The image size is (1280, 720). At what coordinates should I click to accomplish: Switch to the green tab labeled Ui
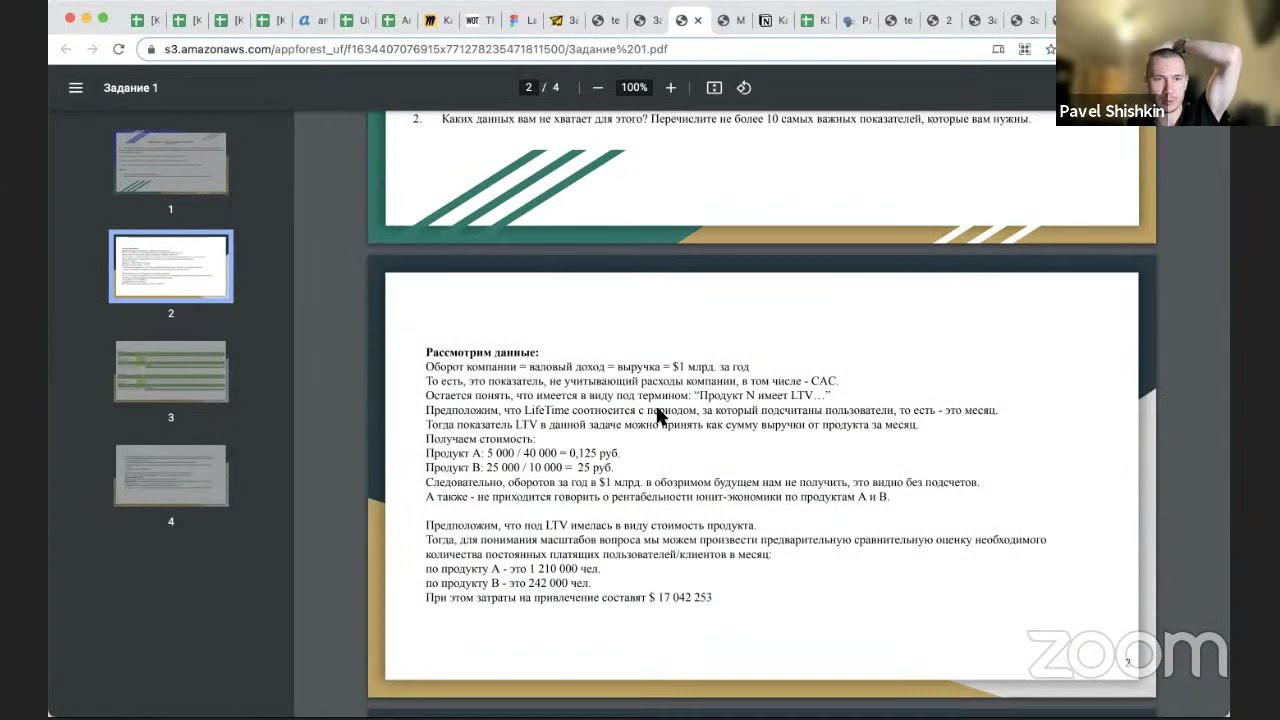[x=354, y=20]
